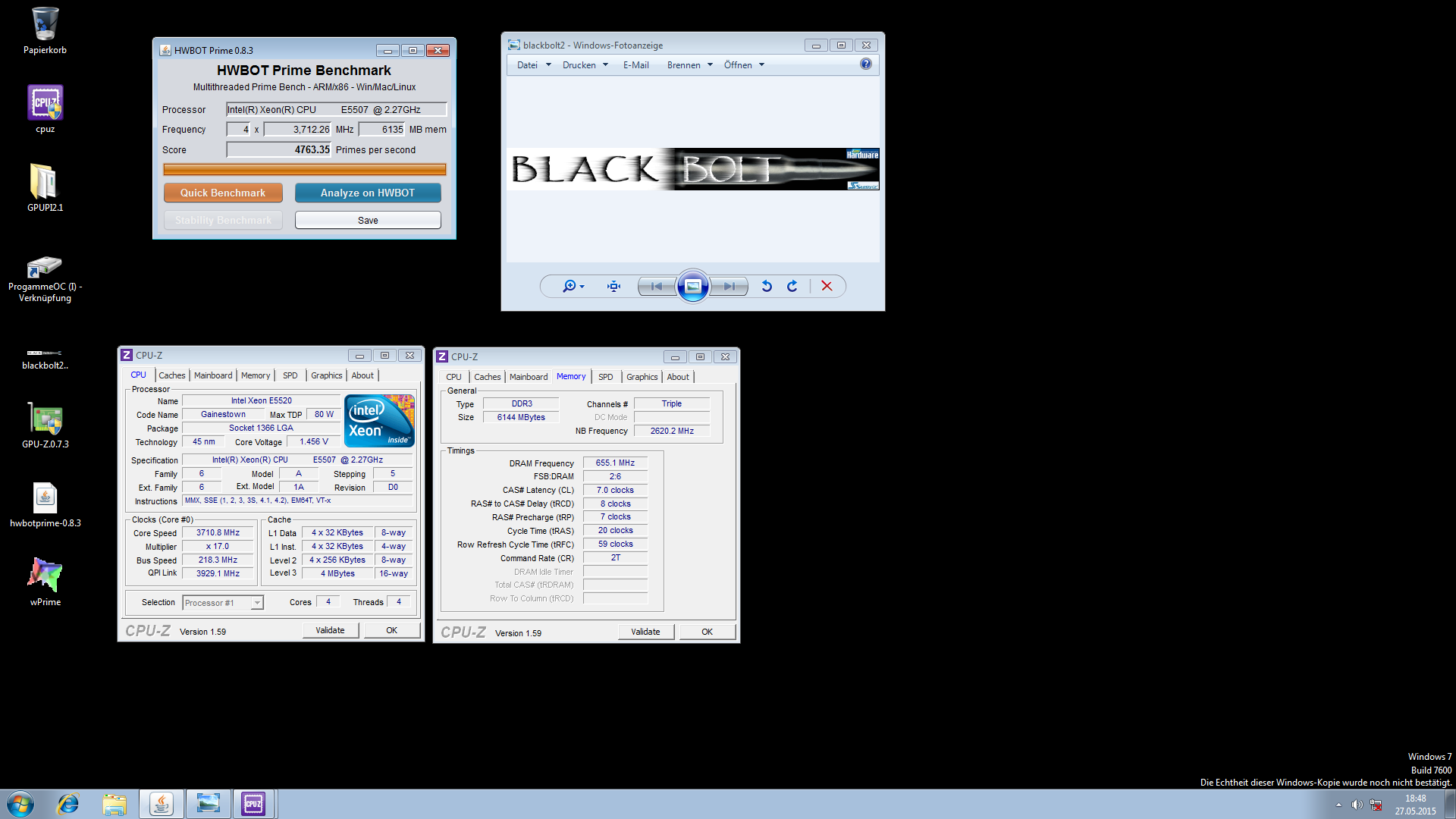Switch to Caches tab in right CPU-Z window
The height and width of the screenshot is (819, 1456).
(x=488, y=377)
